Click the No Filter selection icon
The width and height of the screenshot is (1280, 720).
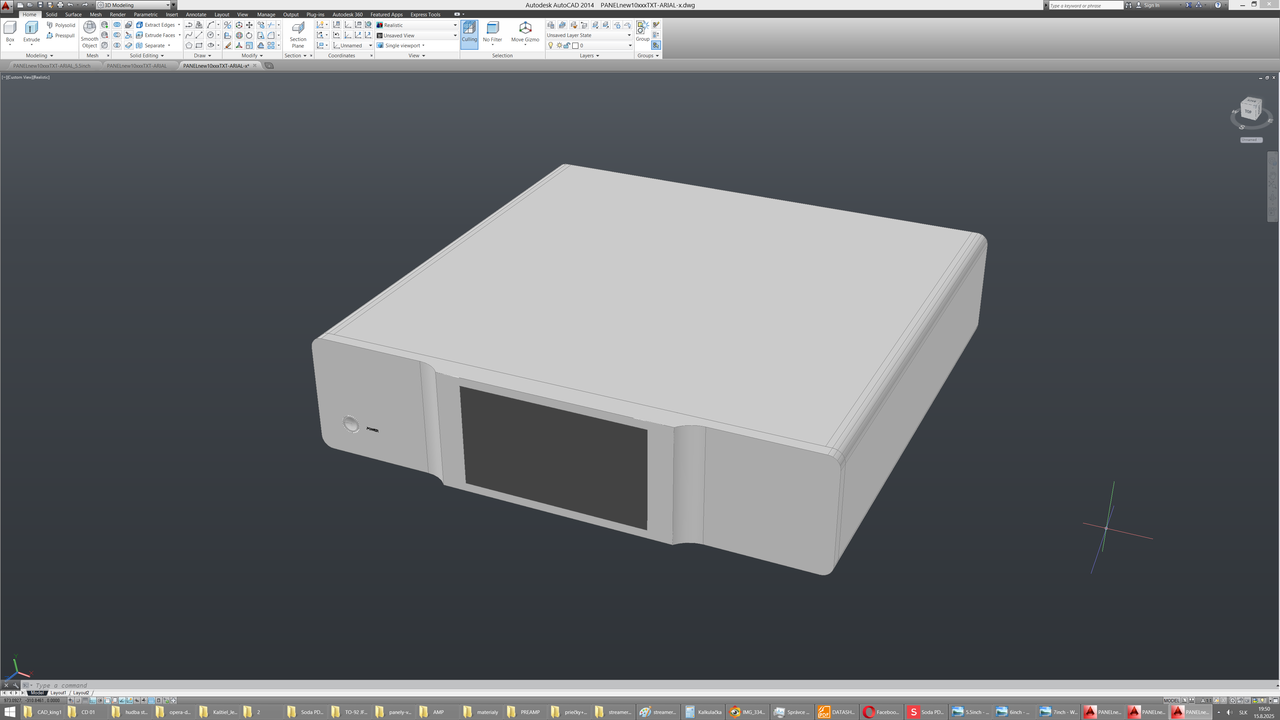[x=493, y=34]
